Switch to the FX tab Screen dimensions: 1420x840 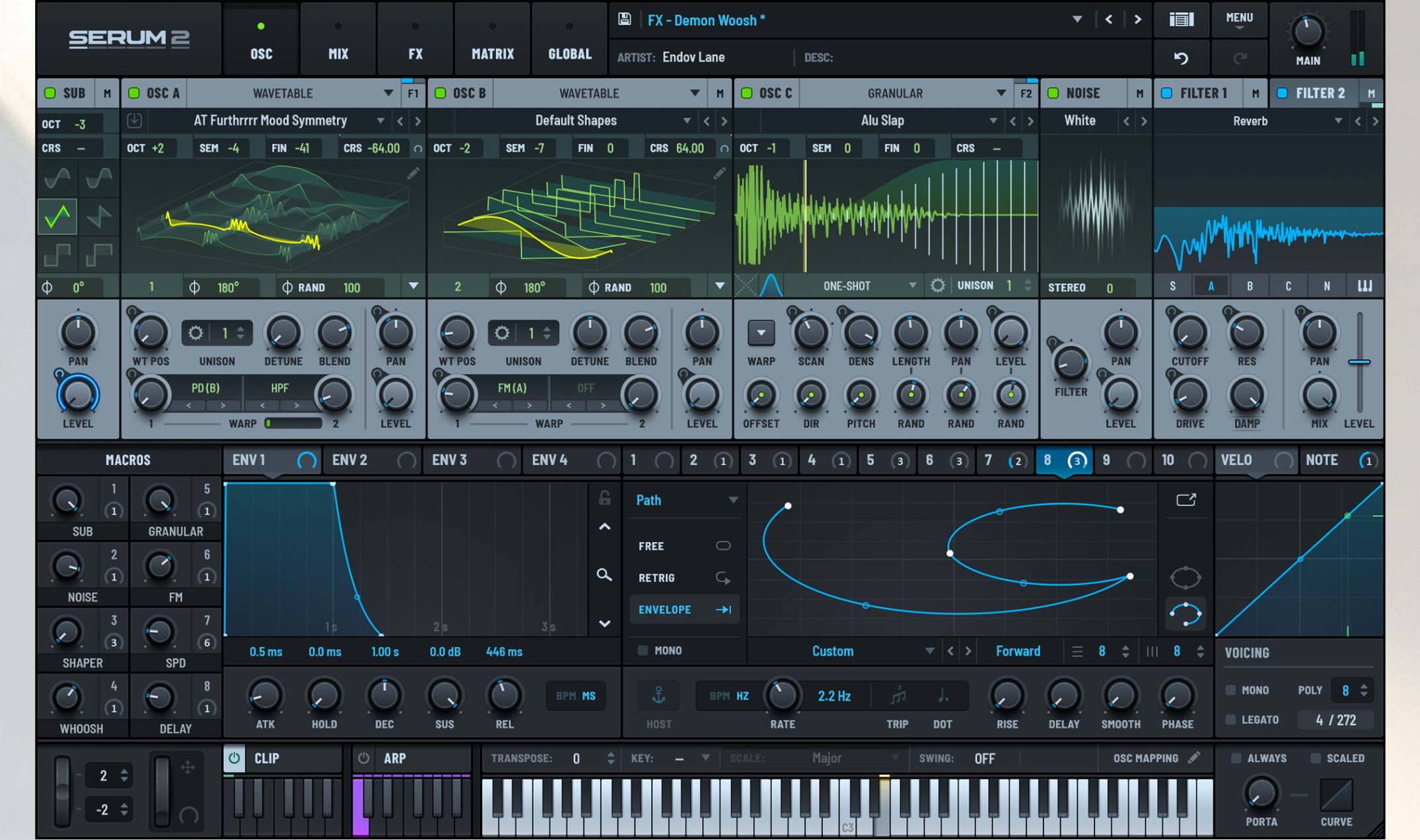tap(415, 38)
